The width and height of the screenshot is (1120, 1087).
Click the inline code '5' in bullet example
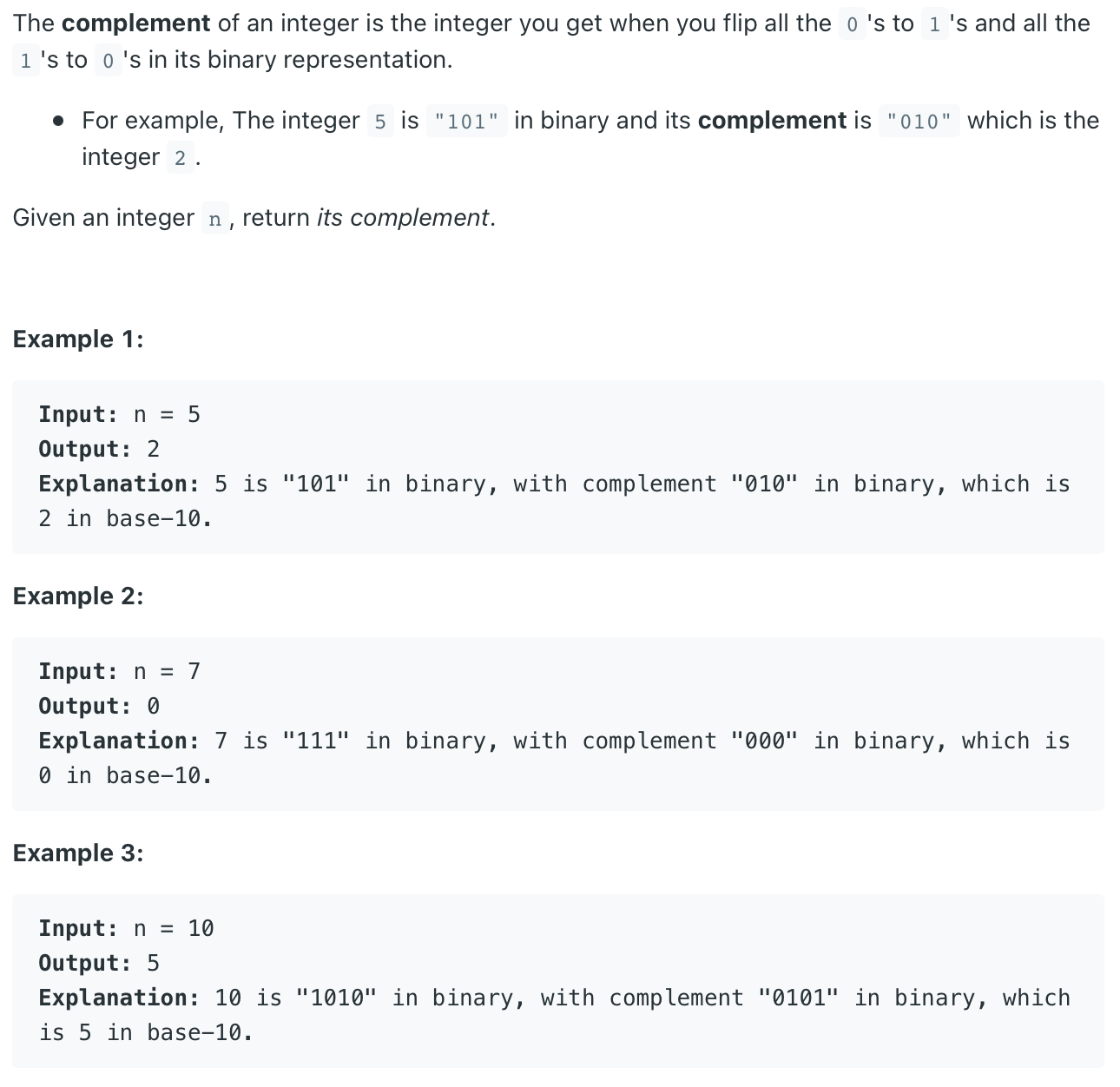[380, 121]
